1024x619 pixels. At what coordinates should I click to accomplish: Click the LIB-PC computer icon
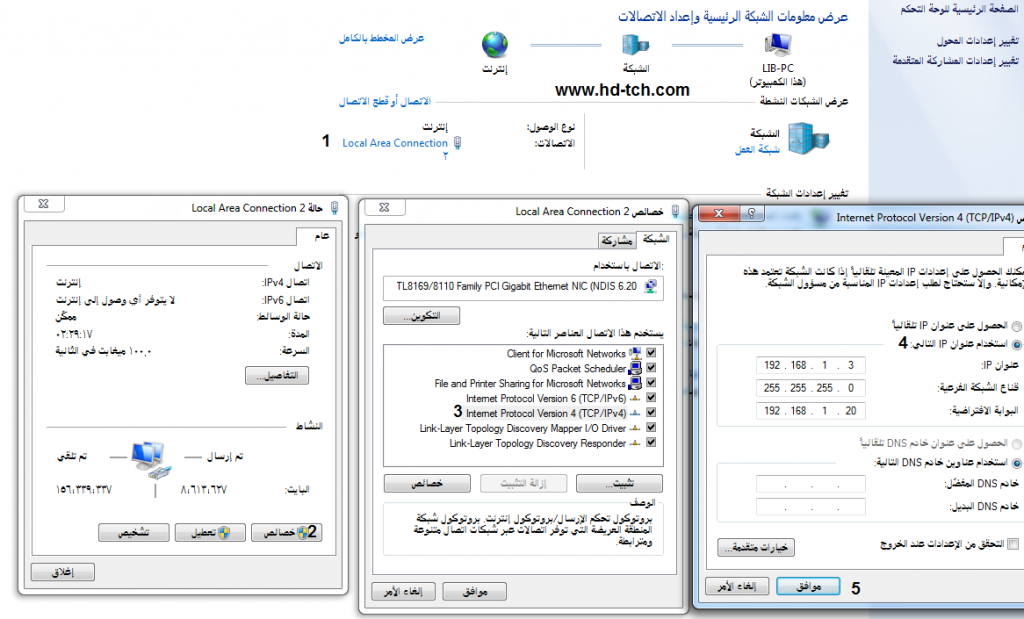778,44
